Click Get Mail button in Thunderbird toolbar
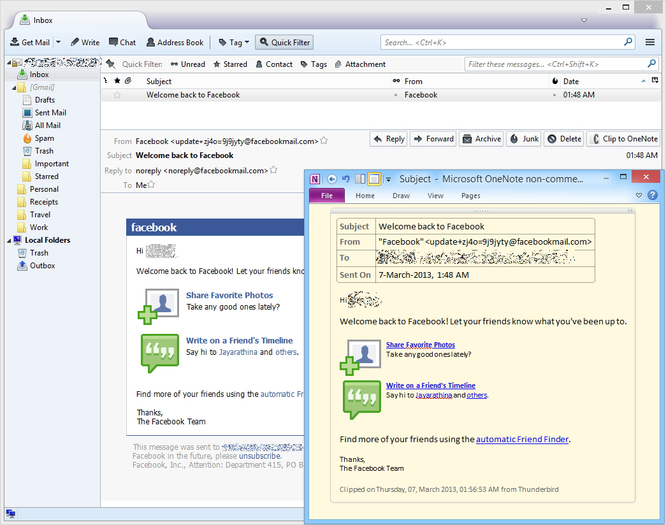This screenshot has width=666, height=525. (x=30, y=42)
